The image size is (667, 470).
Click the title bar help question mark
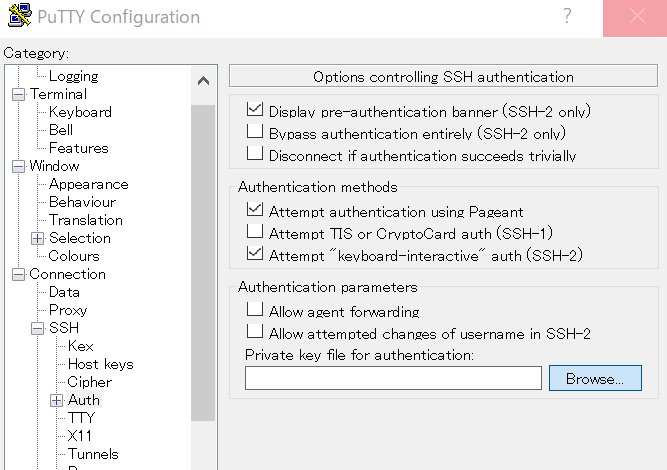[567, 17]
